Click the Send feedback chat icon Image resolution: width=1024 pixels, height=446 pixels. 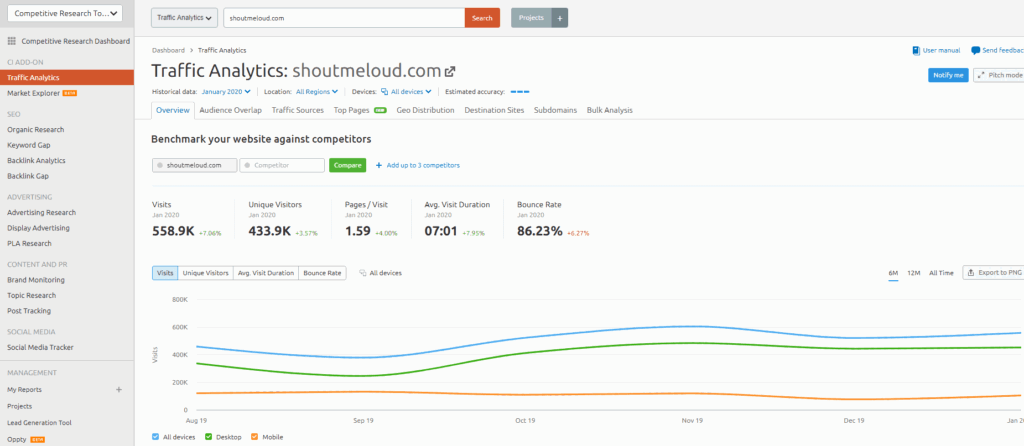pyautogui.click(x=976, y=50)
